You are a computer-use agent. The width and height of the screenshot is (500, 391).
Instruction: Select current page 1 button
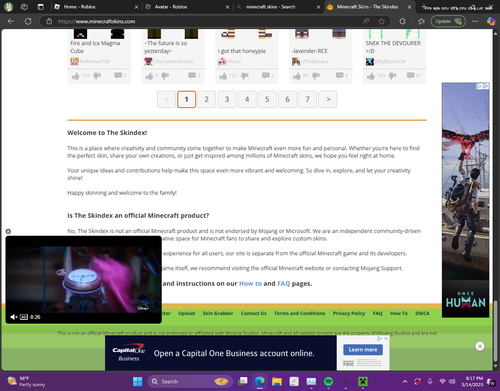click(186, 99)
